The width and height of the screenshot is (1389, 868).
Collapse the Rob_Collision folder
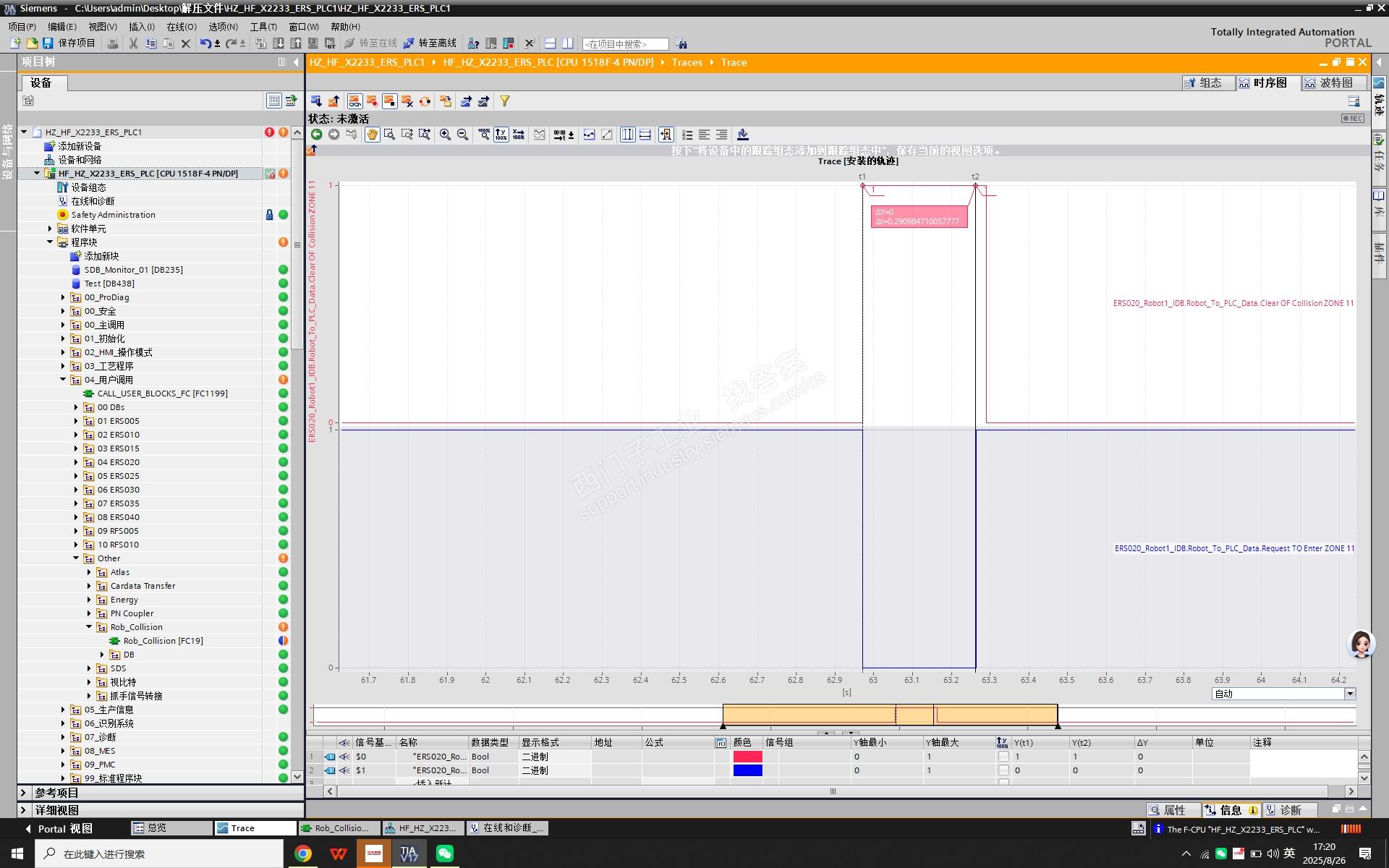pos(89,627)
